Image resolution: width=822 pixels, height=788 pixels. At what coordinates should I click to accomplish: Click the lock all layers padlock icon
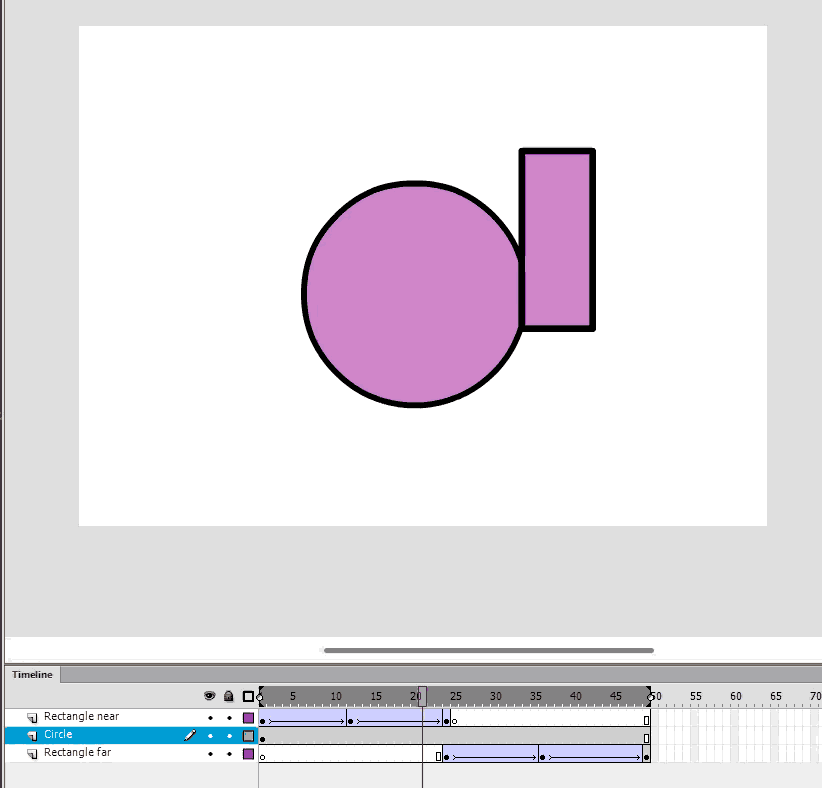tap(229, 696)
